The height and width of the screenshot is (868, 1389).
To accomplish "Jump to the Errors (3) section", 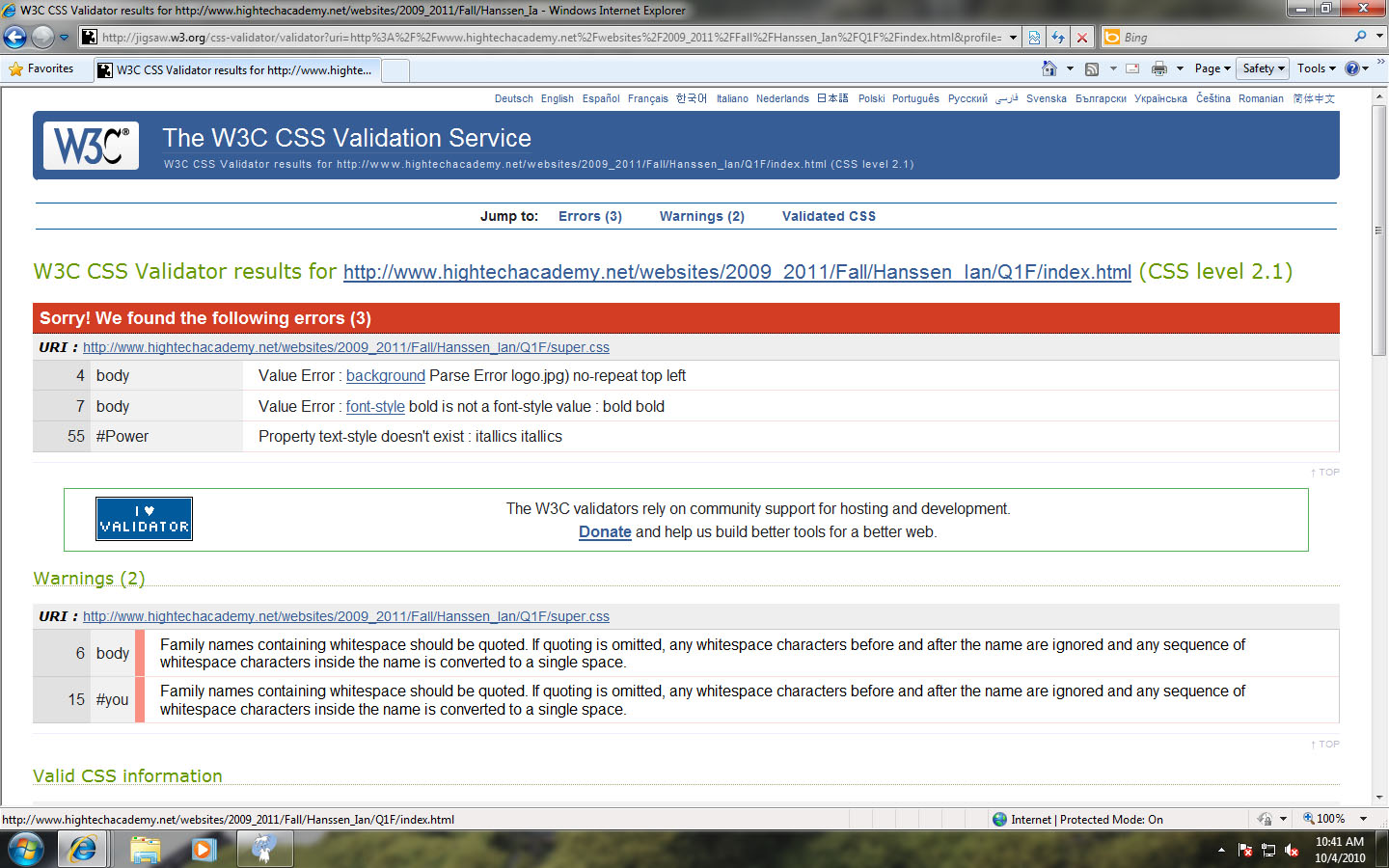I will click(589, 216).
